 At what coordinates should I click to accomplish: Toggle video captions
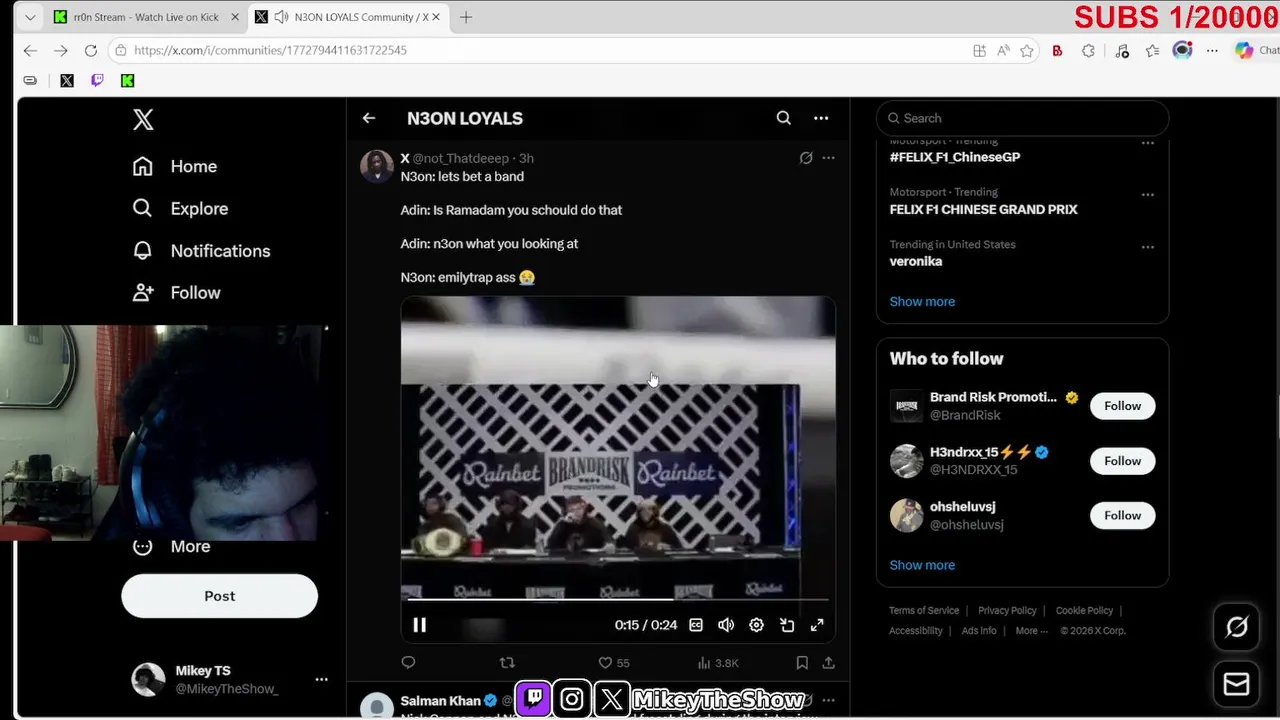tap(696, 625)
